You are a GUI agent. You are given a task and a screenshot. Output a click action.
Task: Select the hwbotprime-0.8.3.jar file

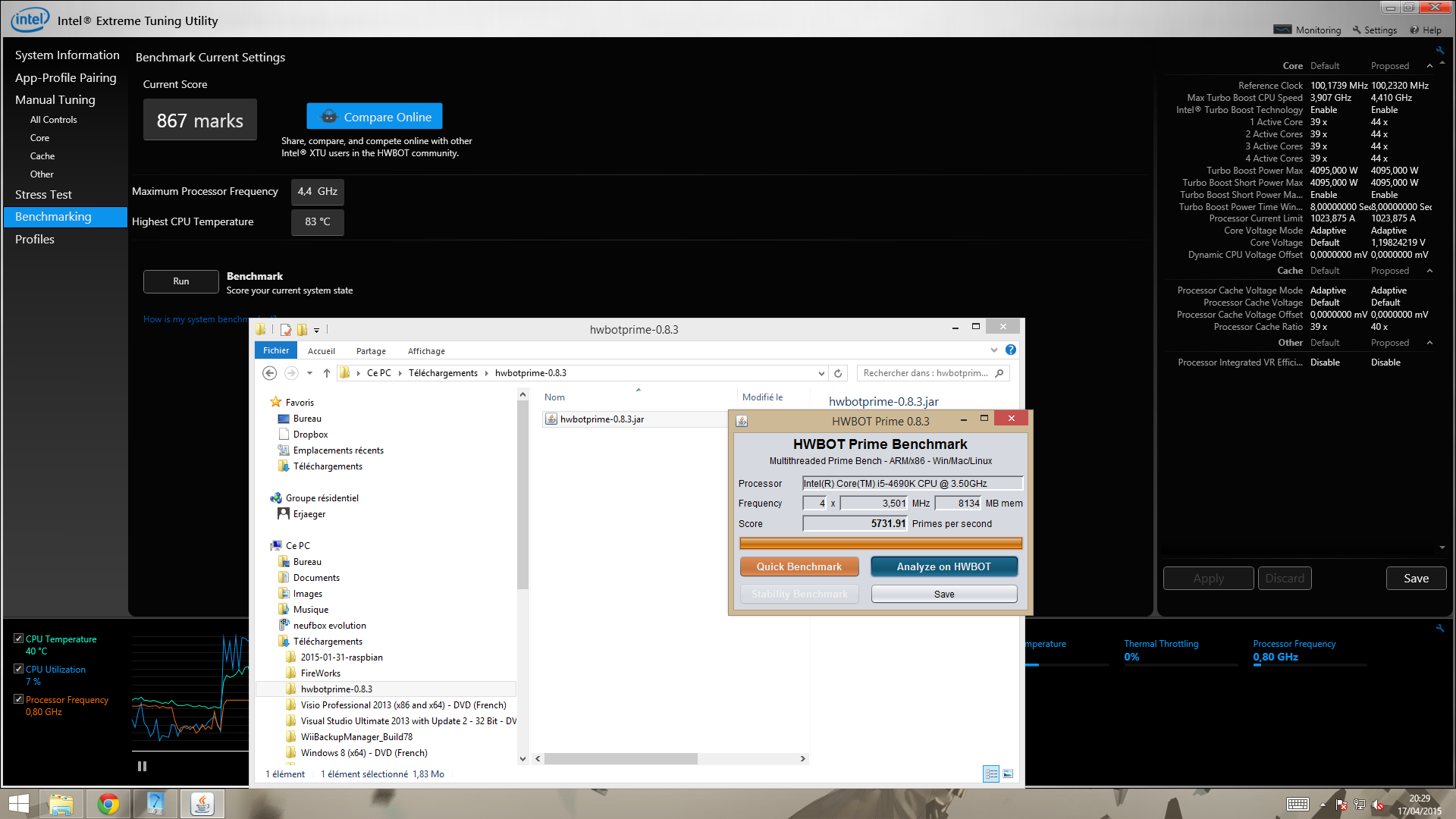tap(601, 419)
